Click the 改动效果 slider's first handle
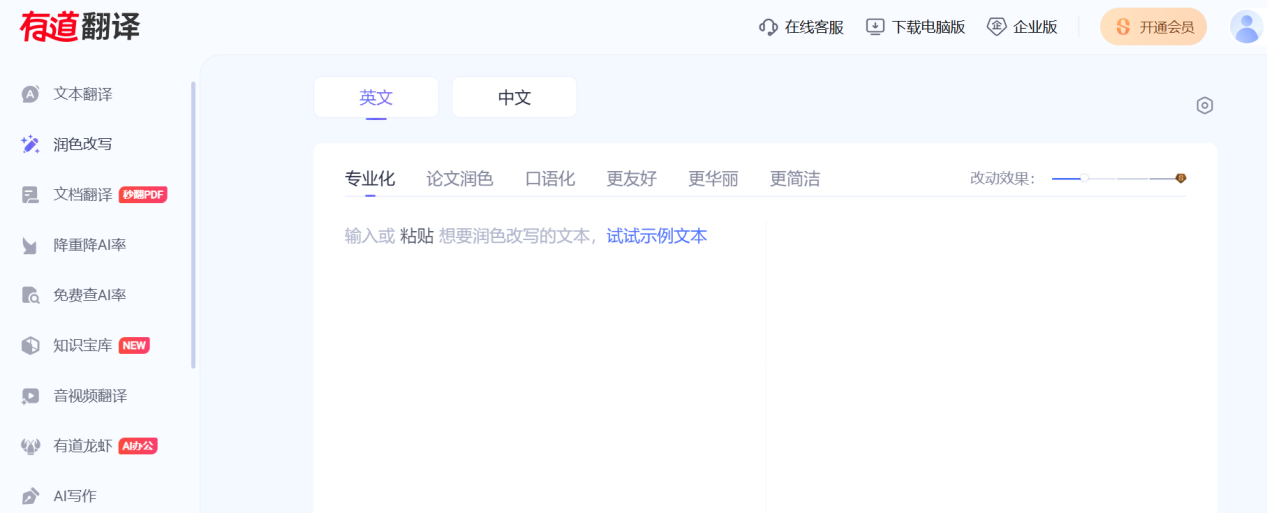1267x513 pixels. (x=1085, y=178)
